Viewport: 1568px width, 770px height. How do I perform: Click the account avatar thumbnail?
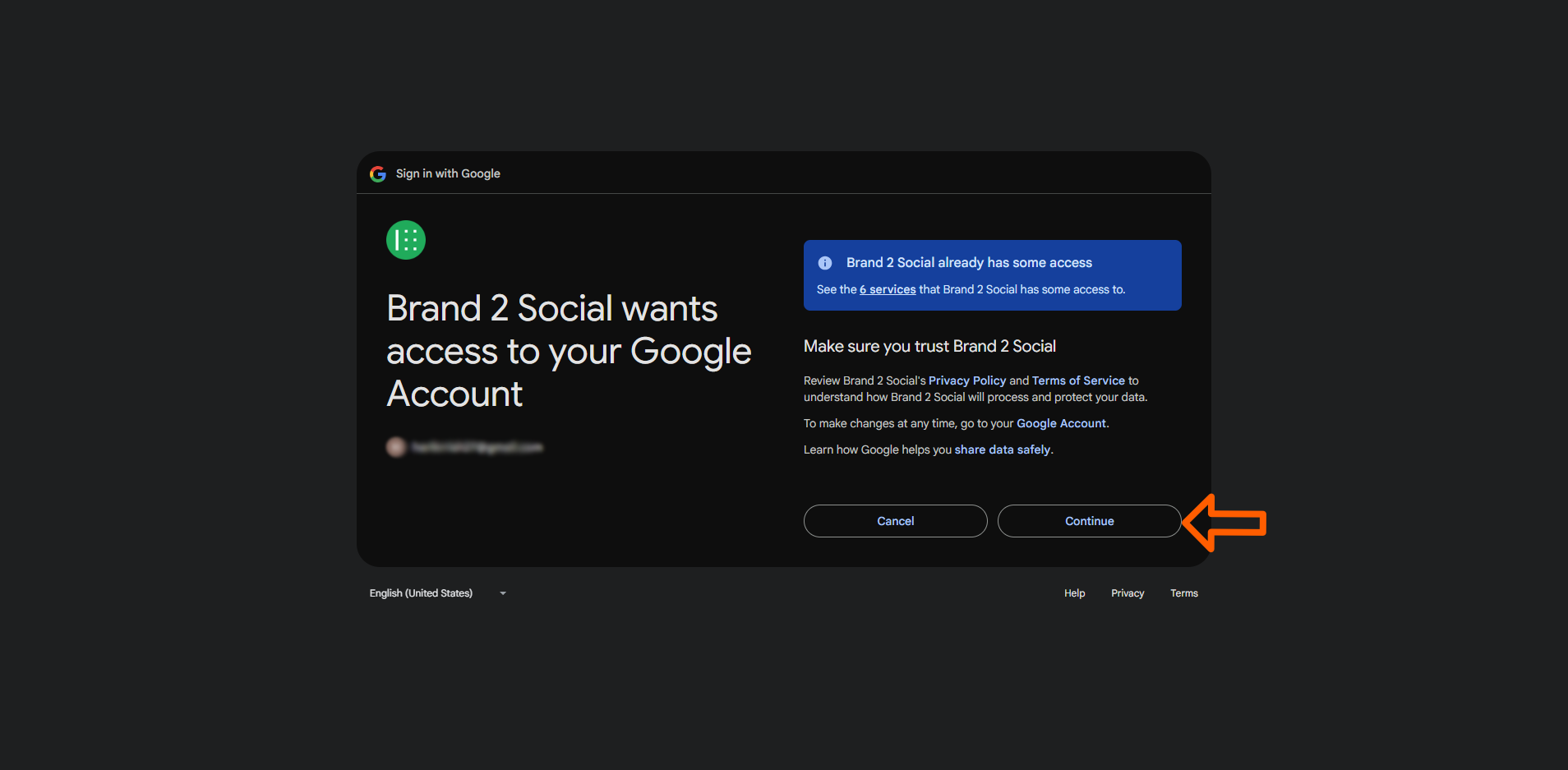click(x=396, y=447)
